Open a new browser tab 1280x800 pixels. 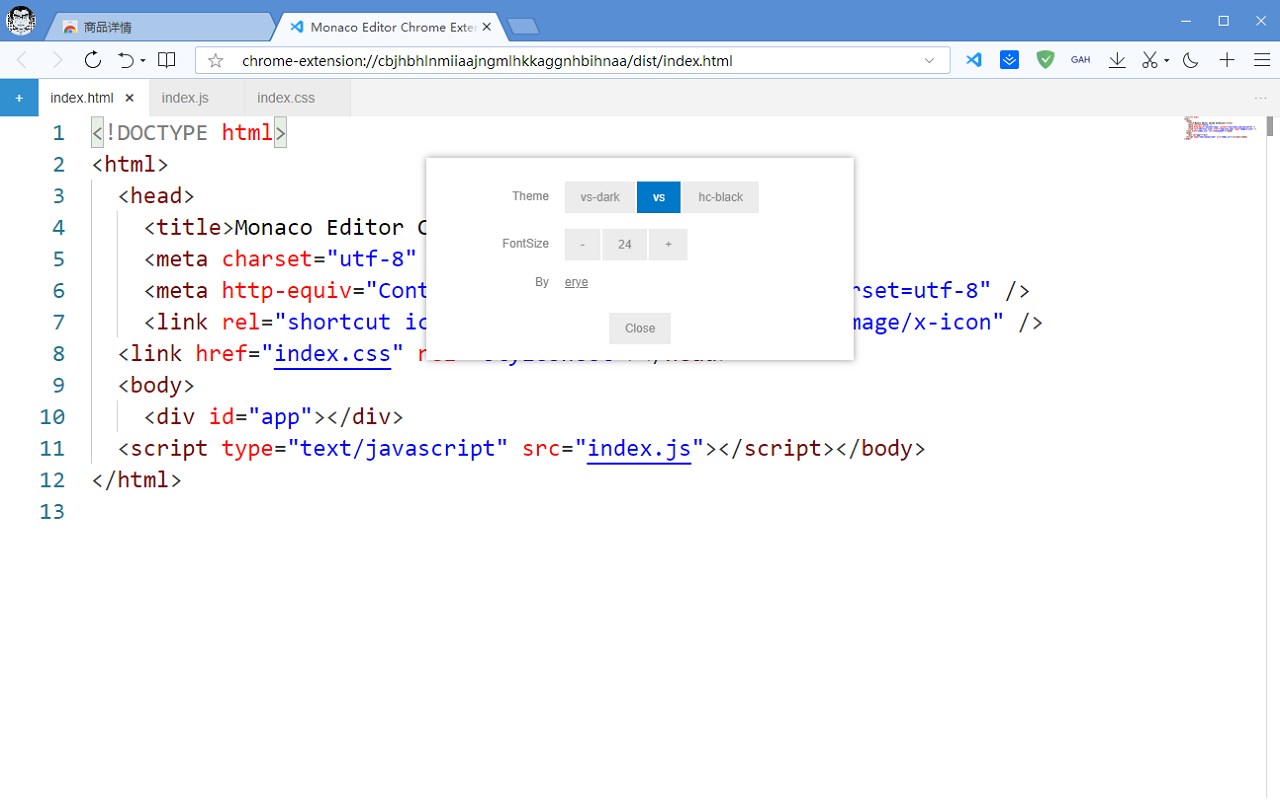523,27
